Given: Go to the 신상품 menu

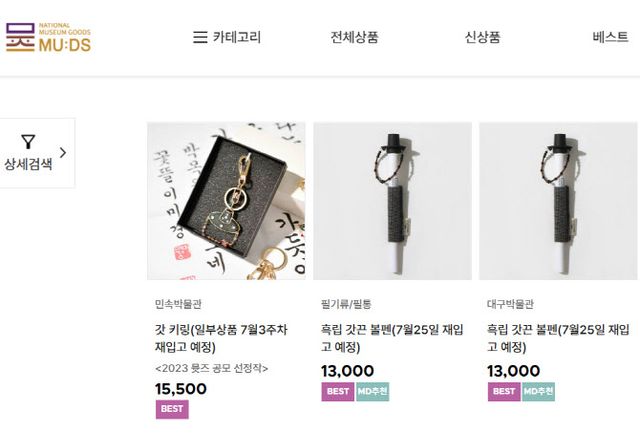Looking at the screenshot, I should coord(482,37).
